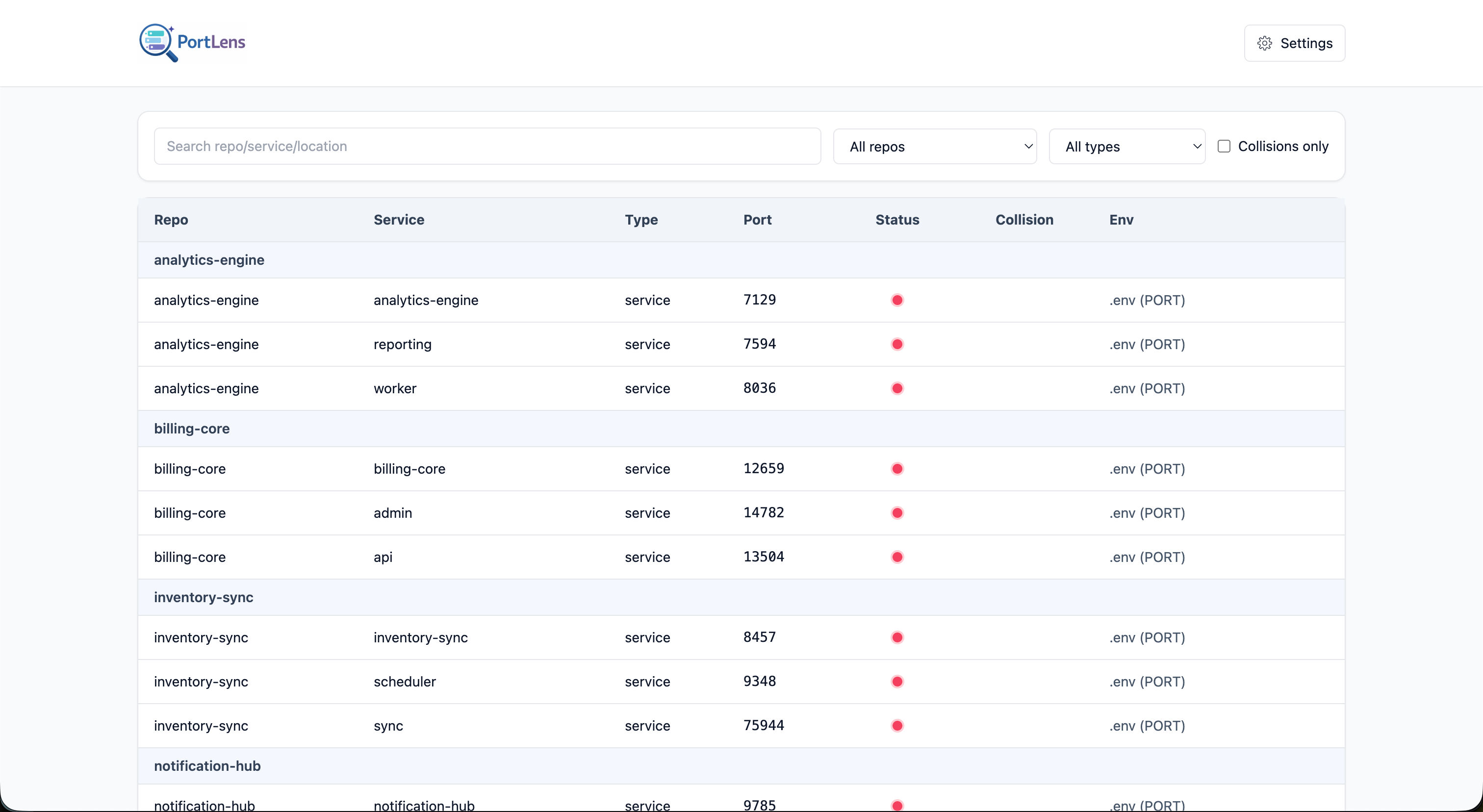Image resolution: width=1483 pixels, height=812 pixels.
Task: Select the Status column header
Action: (x=896, y=220)
